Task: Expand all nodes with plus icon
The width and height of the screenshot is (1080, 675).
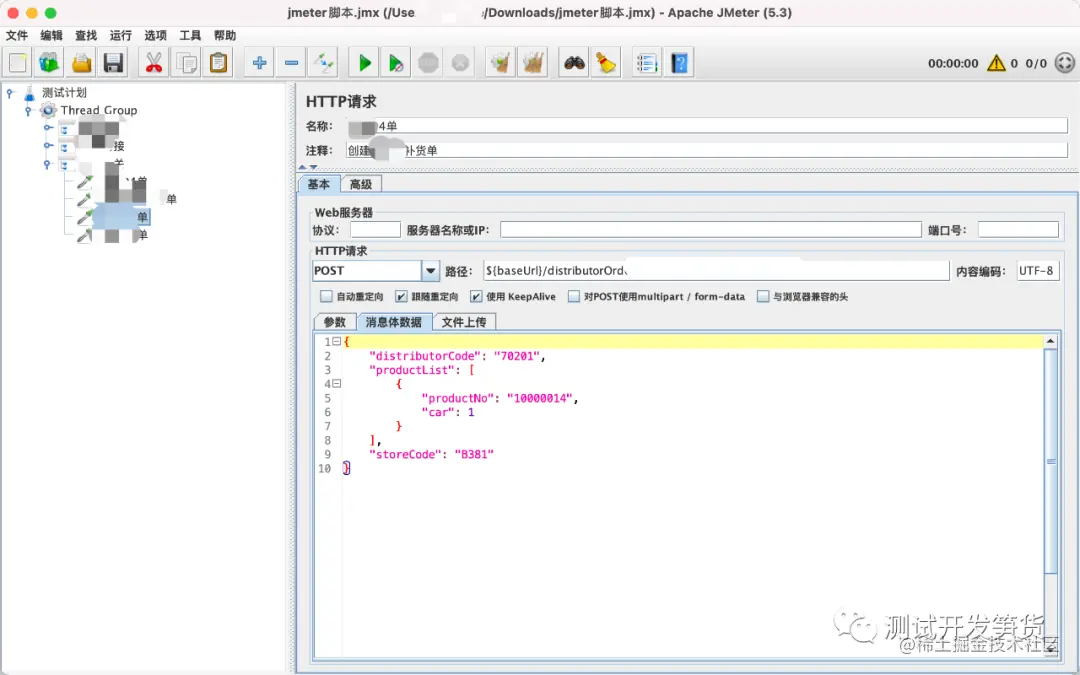Action: [260, 63]
